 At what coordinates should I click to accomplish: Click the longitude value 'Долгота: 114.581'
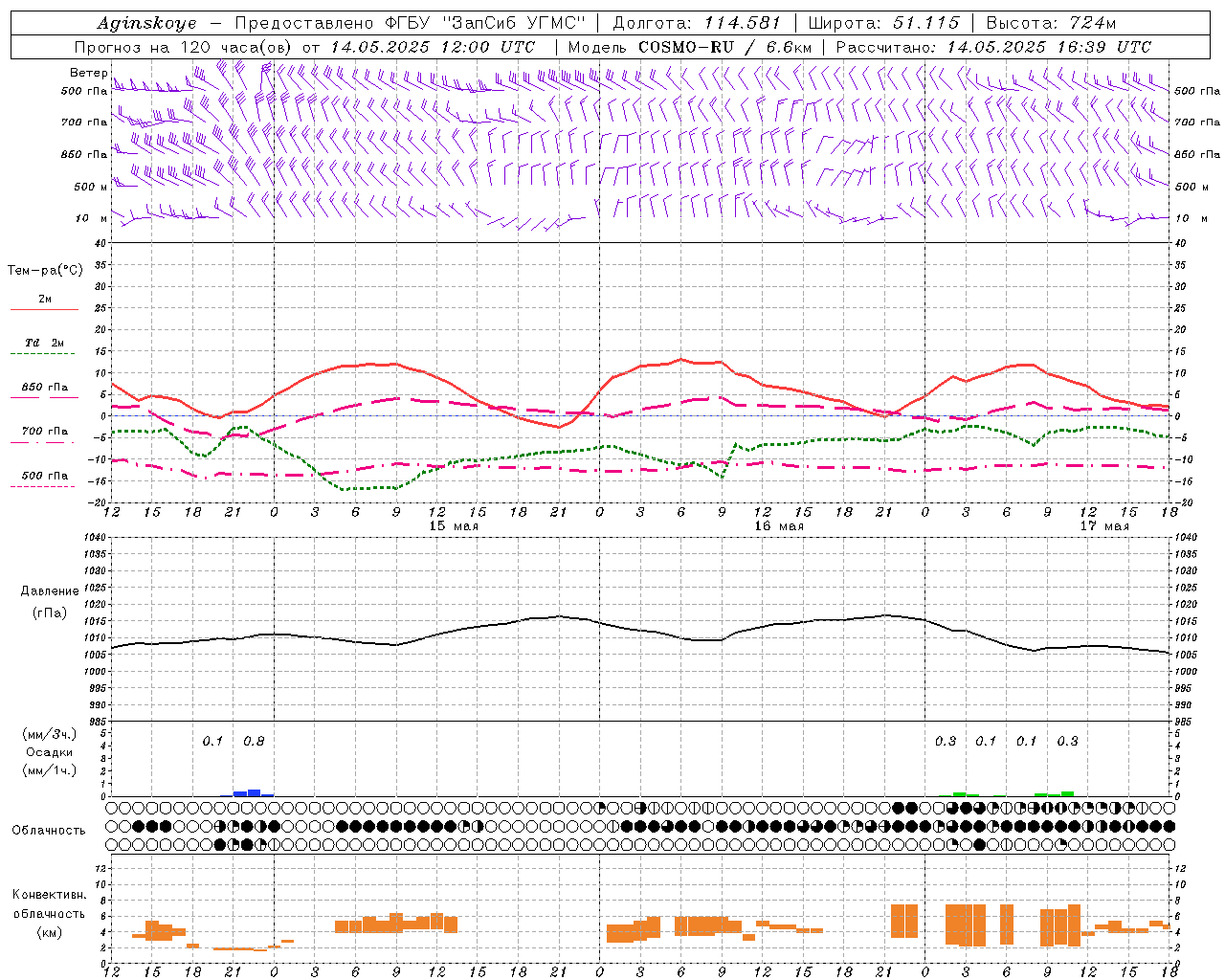click(x=697, y=23)
